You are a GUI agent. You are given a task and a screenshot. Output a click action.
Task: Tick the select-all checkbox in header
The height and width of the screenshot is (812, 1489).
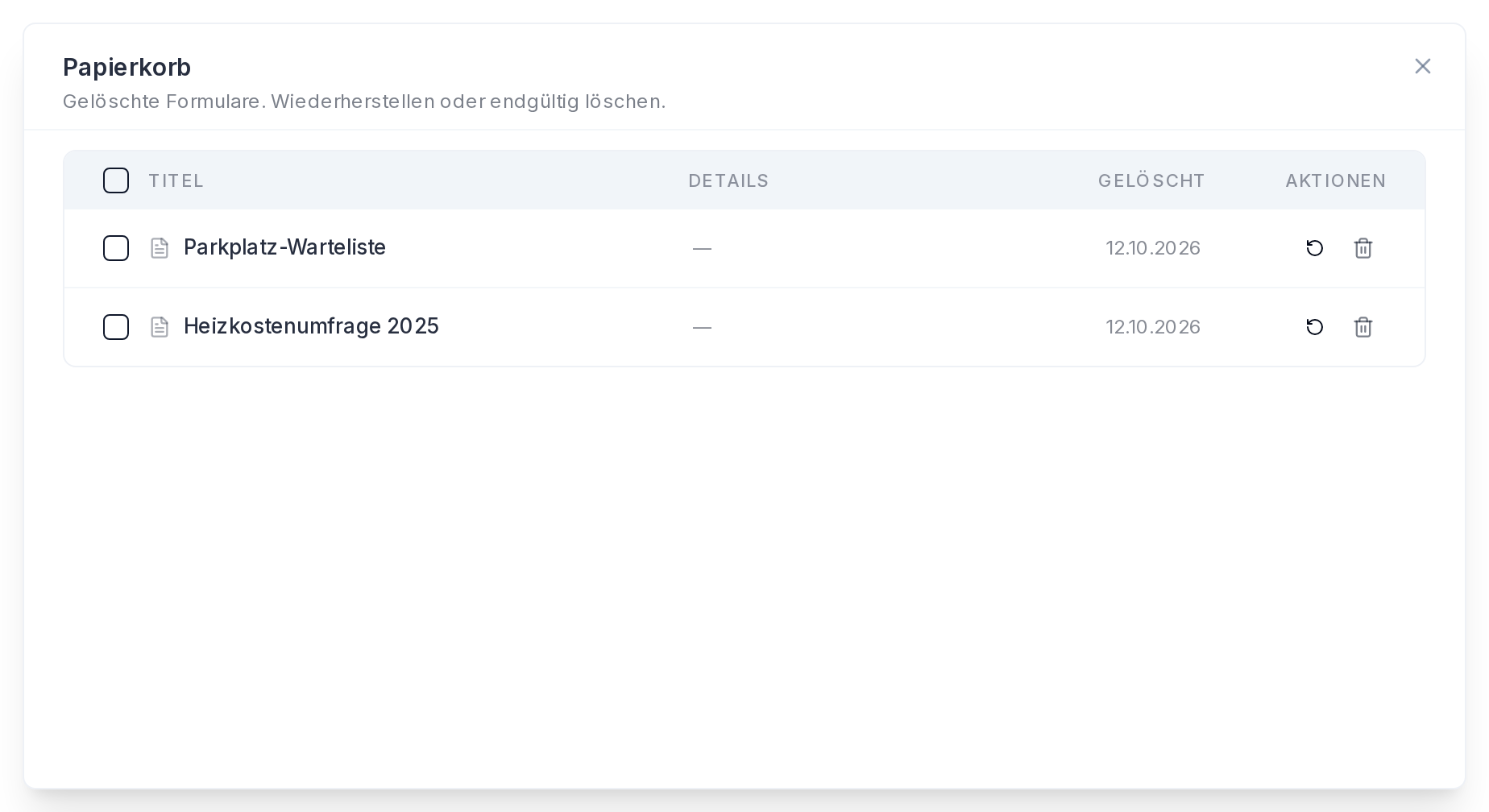pos(116,180)
